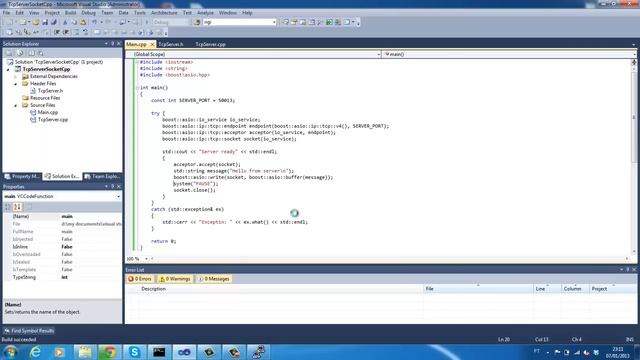Switch to the Property Manager tab
The image size is (640, 360).
click(x=22, y=176)
